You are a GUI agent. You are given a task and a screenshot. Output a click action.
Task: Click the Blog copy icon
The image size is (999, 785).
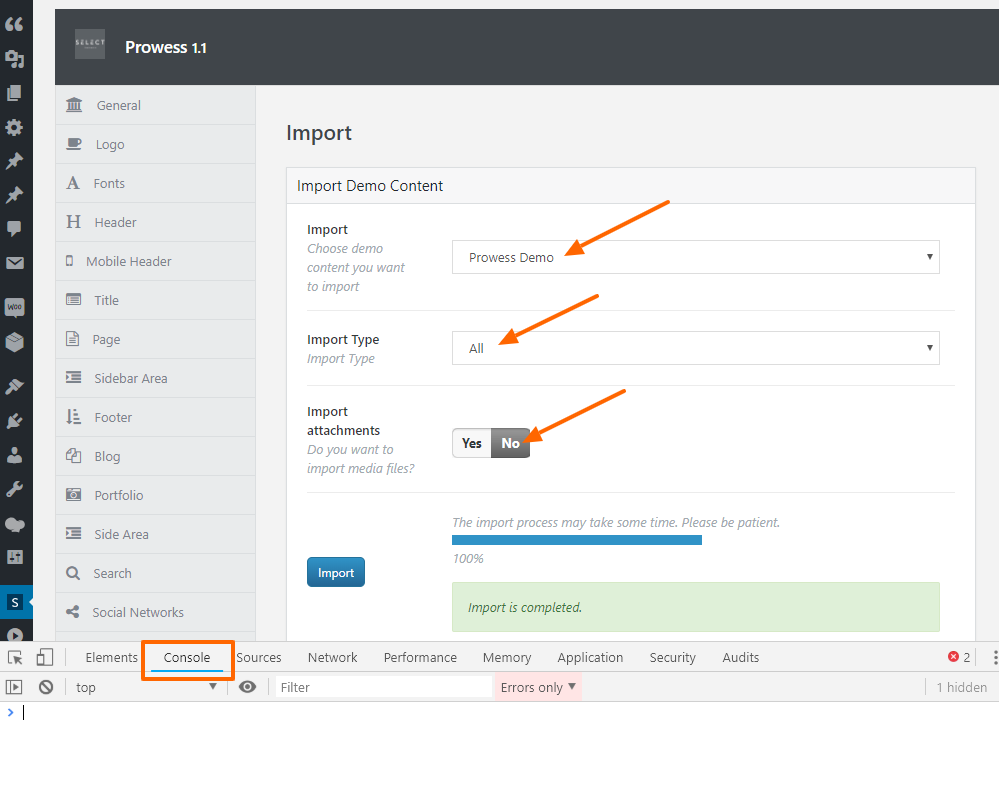pos(74,456)
